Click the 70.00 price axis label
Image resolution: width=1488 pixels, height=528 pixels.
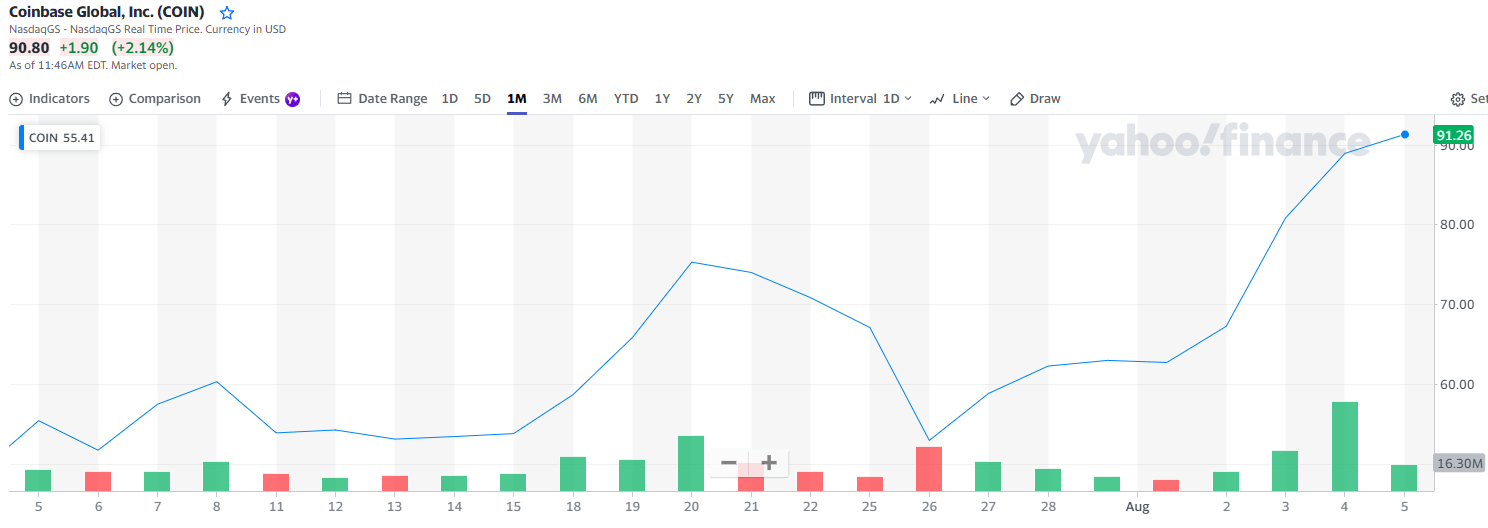[1458, 305]
